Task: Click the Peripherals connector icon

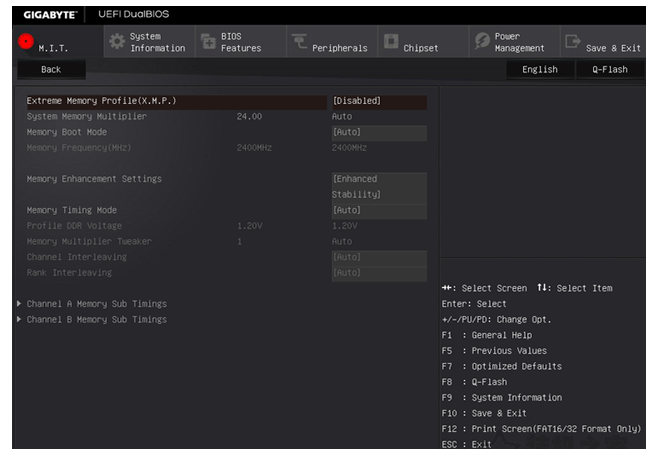Action: click(299, 42)
